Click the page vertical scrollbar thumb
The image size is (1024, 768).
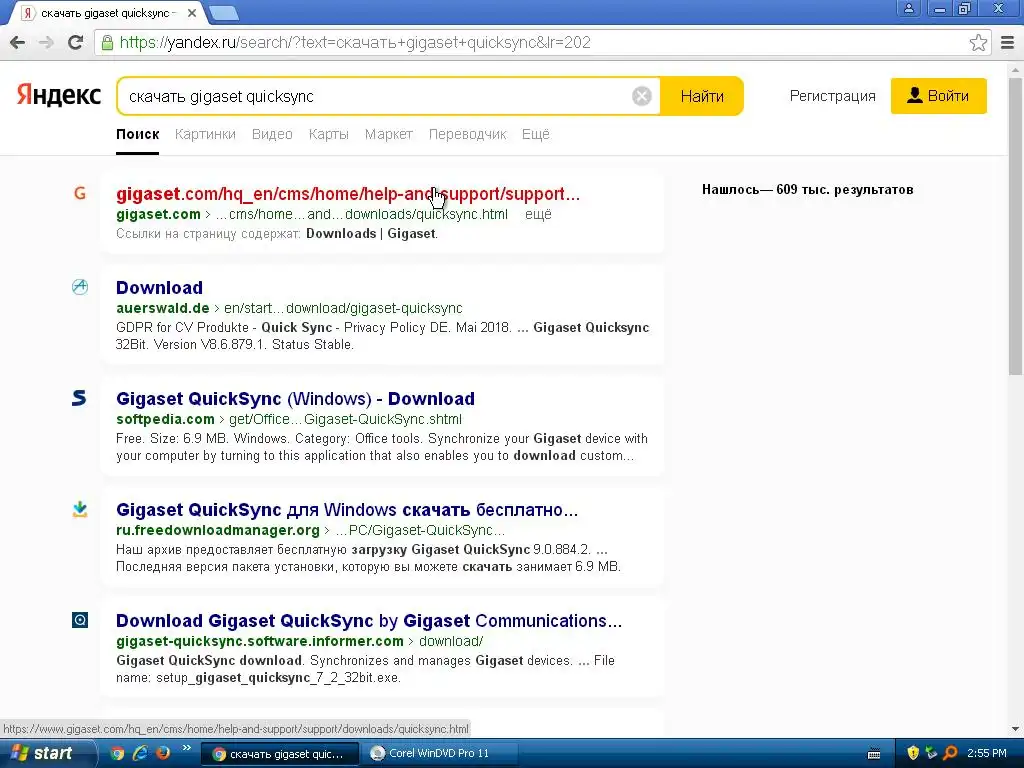pos(1015,225)
